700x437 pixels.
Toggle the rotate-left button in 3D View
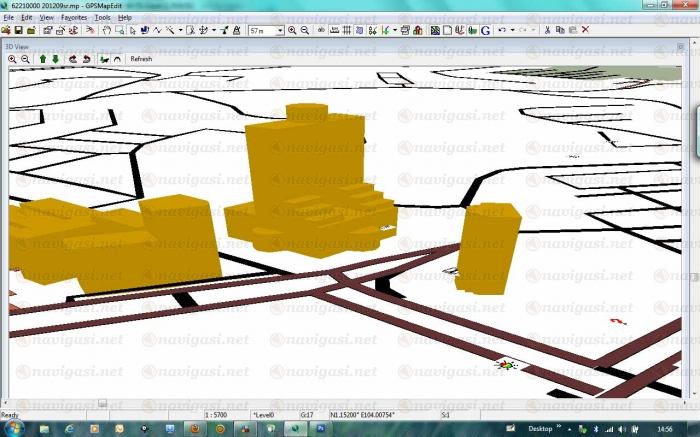[x=73, y=59]
